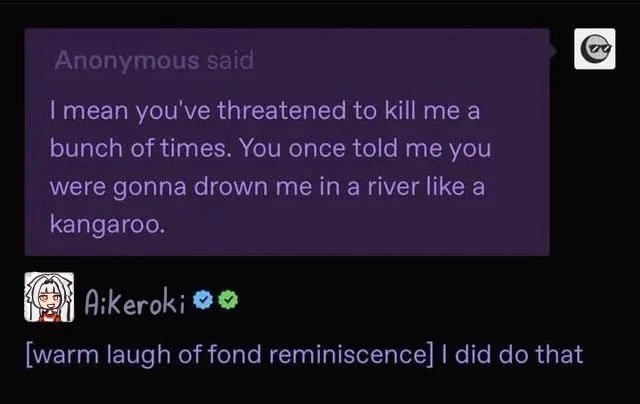Click the "Anonymous" asker name

click(x=127, y=60)
